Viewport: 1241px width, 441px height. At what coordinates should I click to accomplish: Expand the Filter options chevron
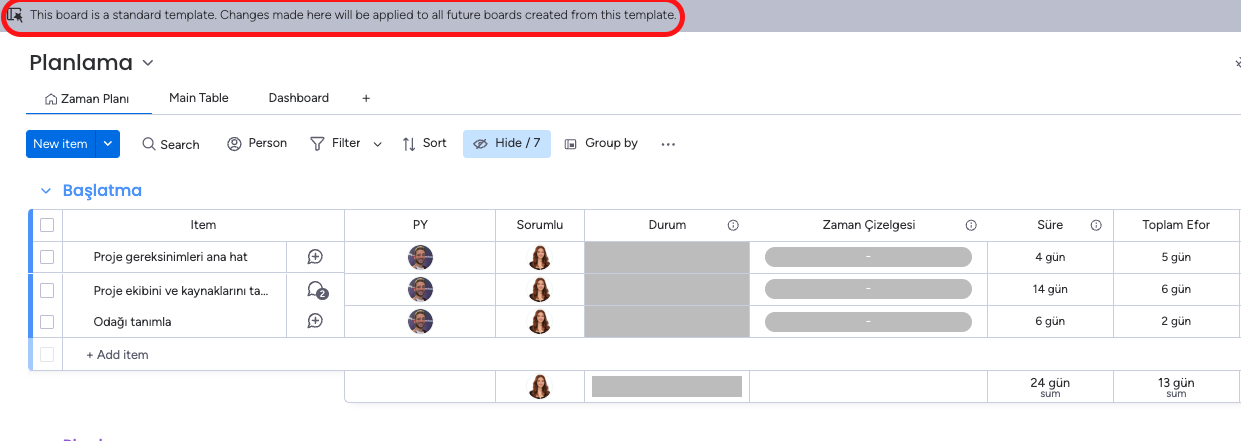(377, 144)
